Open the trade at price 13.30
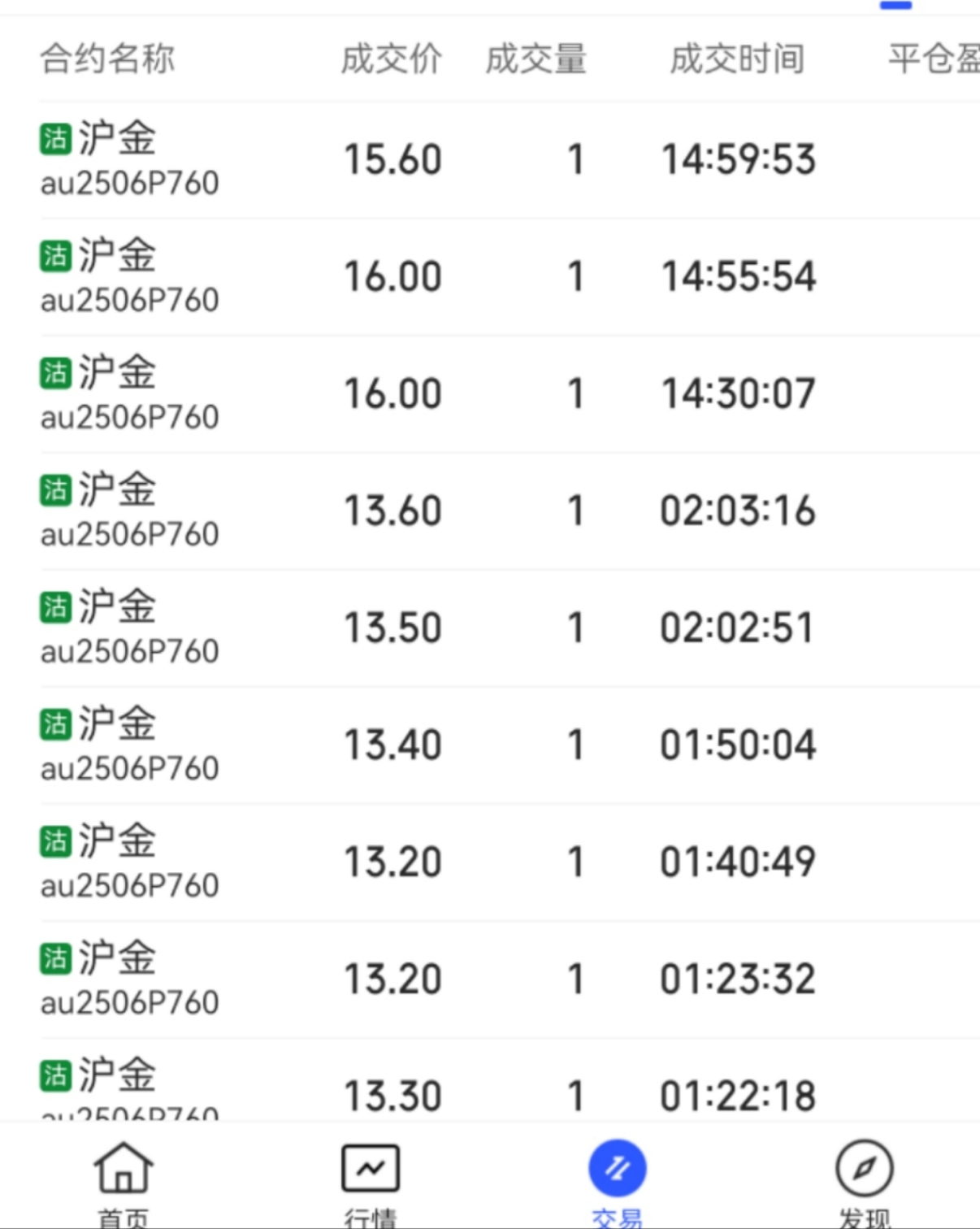The width and height of the screenshot is (980, 1229). [x=510, y=1081]
